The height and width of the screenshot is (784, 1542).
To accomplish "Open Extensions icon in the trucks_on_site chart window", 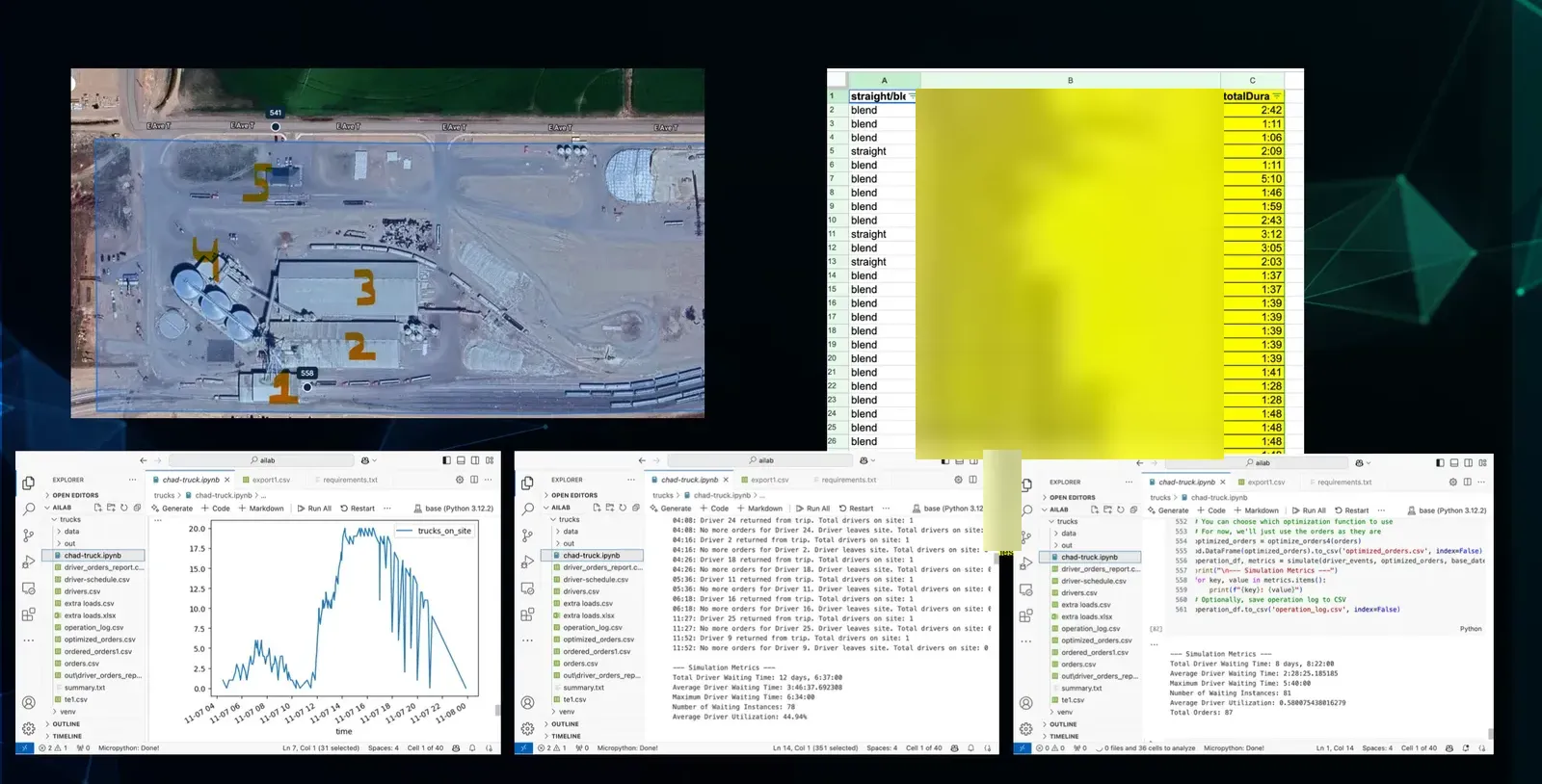I will pos(29,614).
